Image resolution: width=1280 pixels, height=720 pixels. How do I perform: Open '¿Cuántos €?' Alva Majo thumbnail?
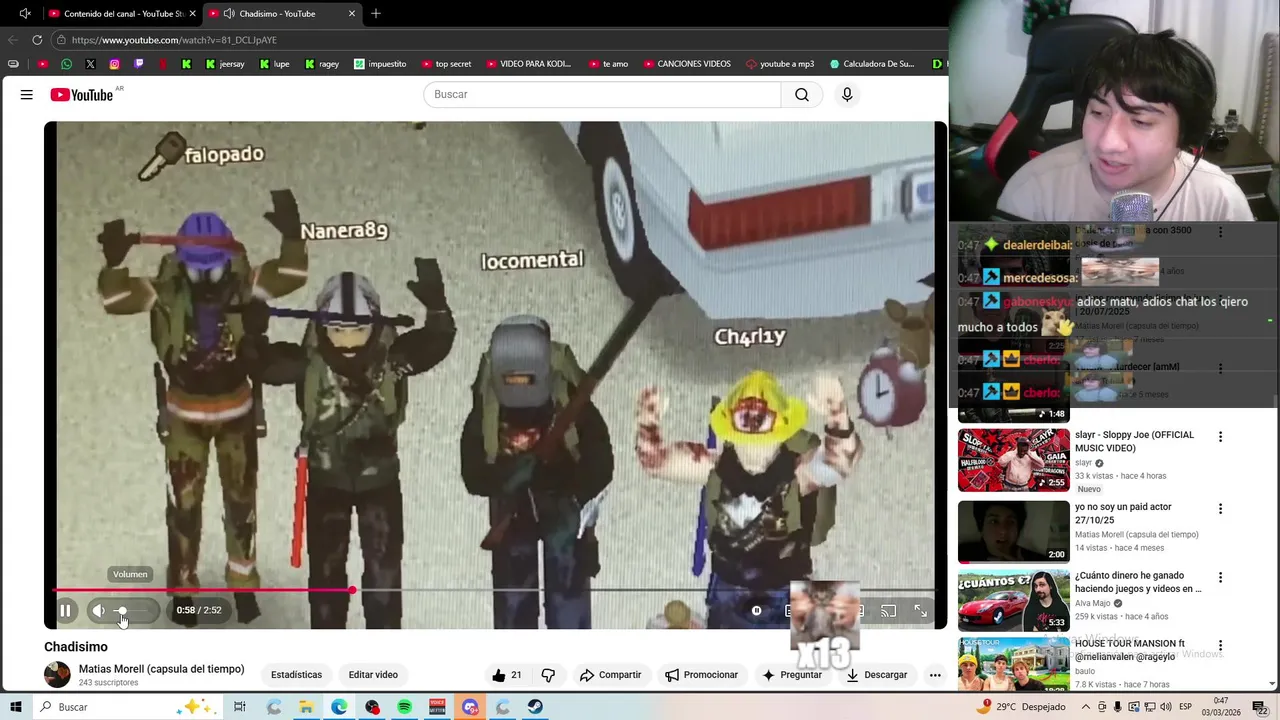click(x=1013, y=600)
